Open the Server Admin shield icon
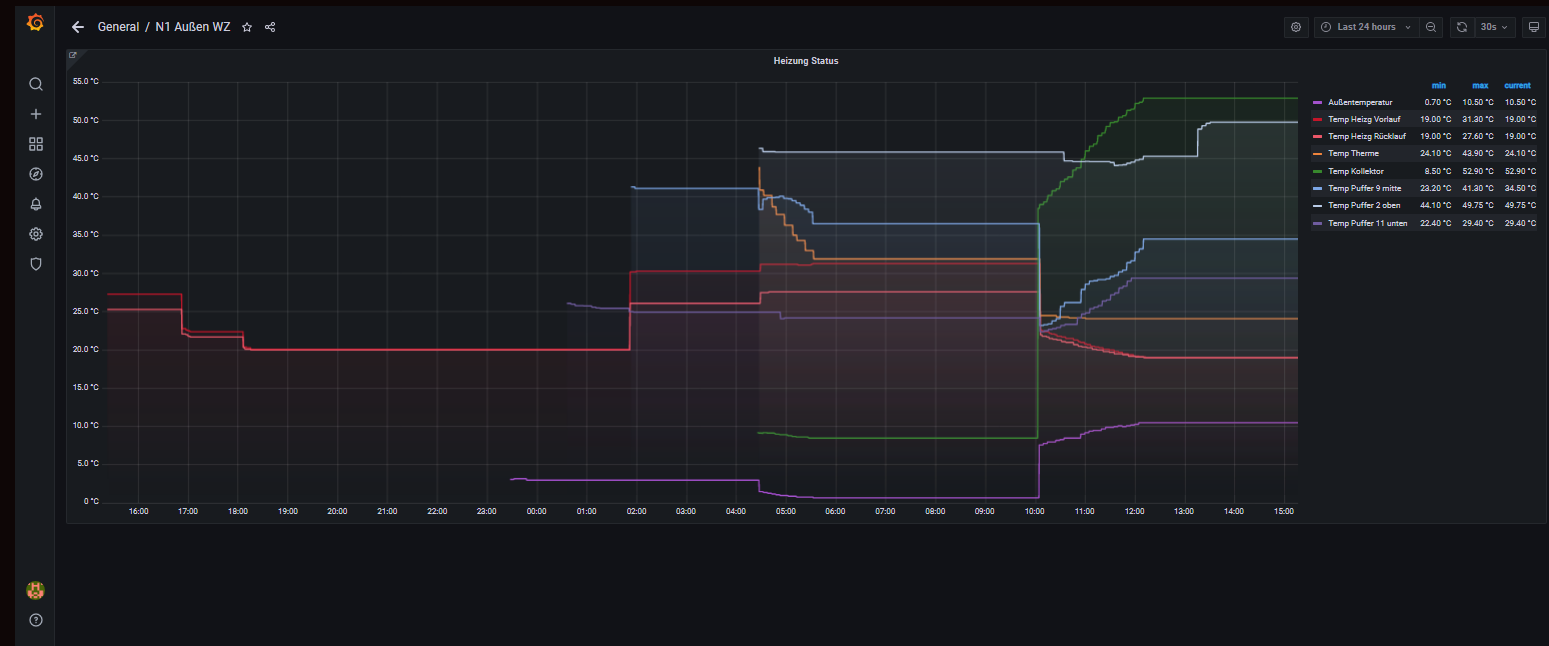The height and width of the screenshot is (646, 1549). point(36,264)
